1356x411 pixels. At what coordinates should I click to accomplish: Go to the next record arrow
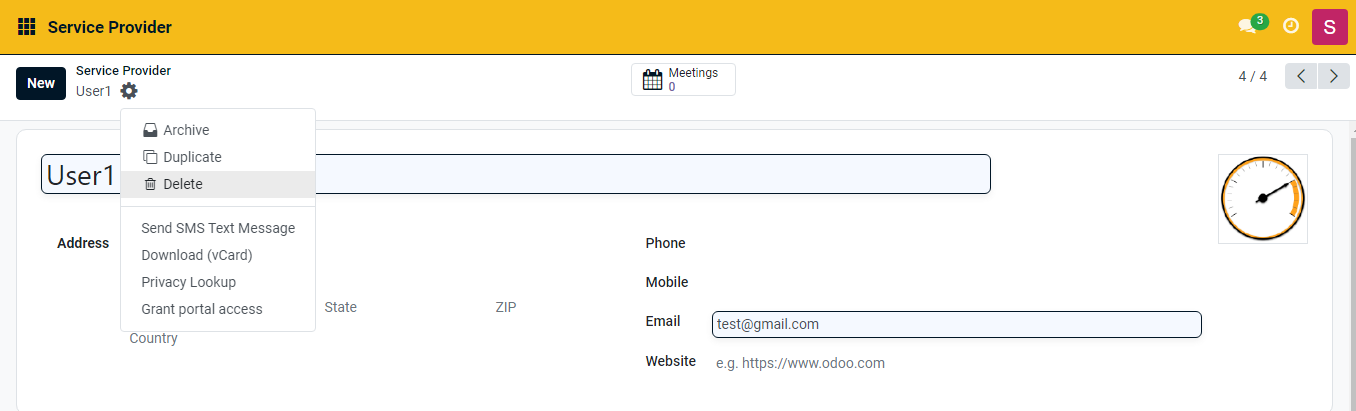(1333, 76)
